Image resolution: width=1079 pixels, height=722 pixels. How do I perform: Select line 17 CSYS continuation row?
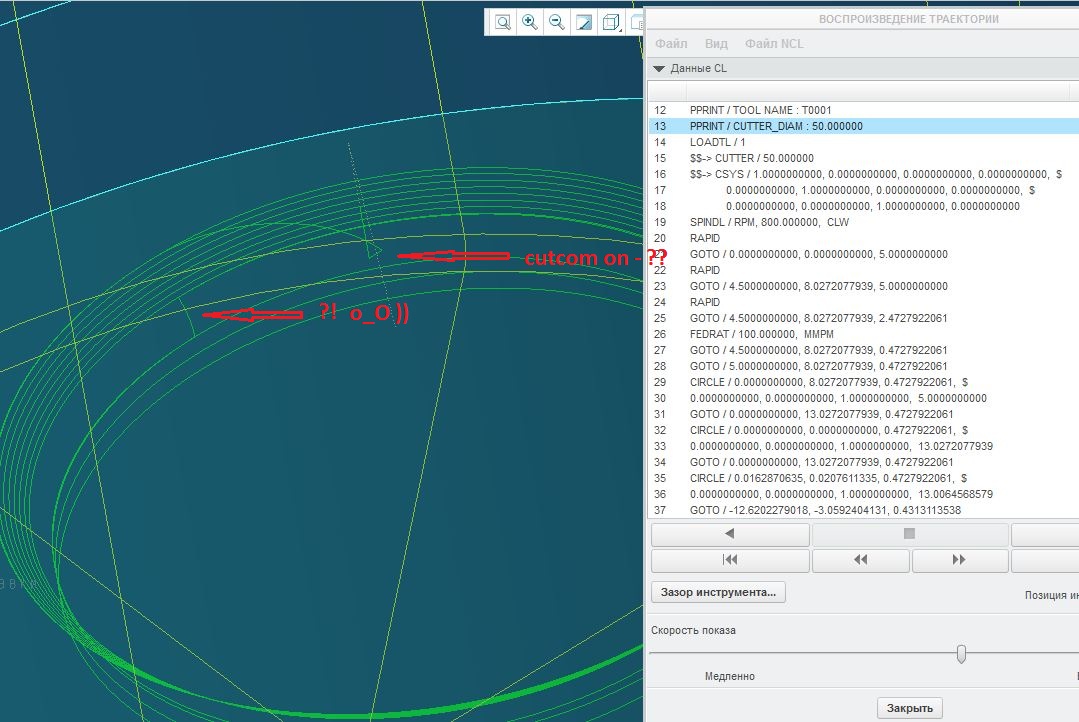point(864,190)
